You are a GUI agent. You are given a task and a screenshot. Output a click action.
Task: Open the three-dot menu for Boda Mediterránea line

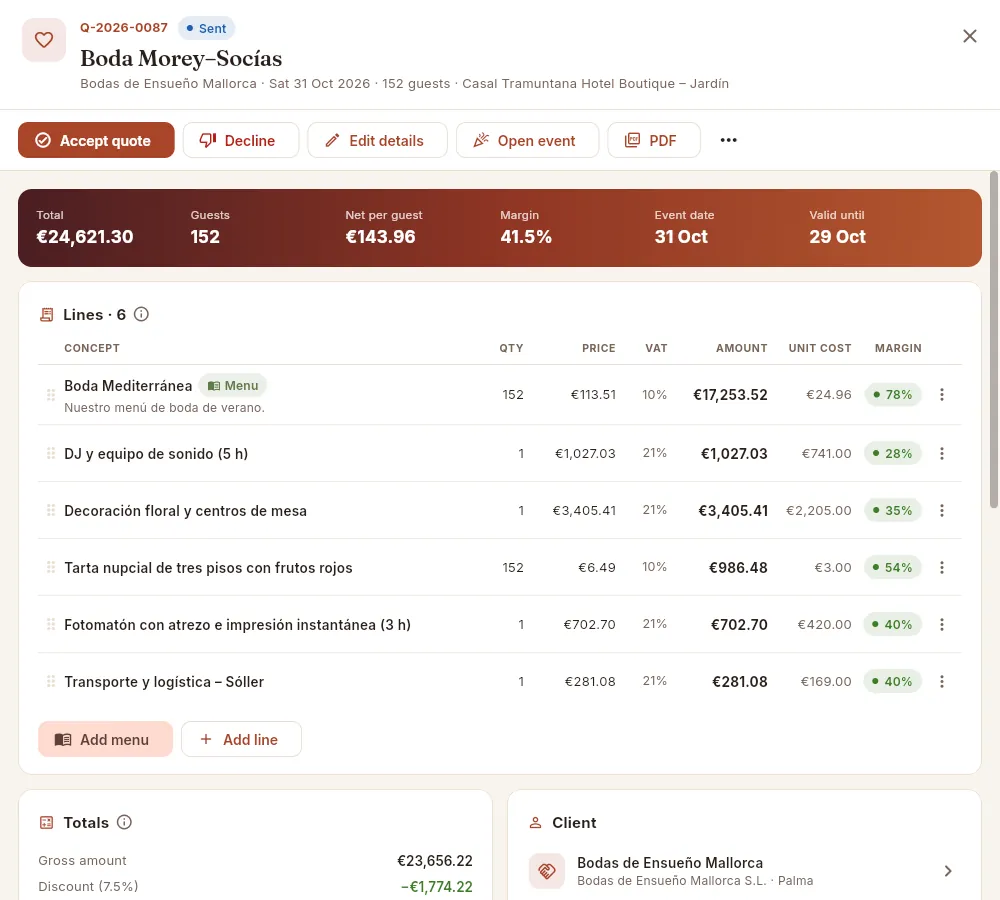[x=942, y=395]
